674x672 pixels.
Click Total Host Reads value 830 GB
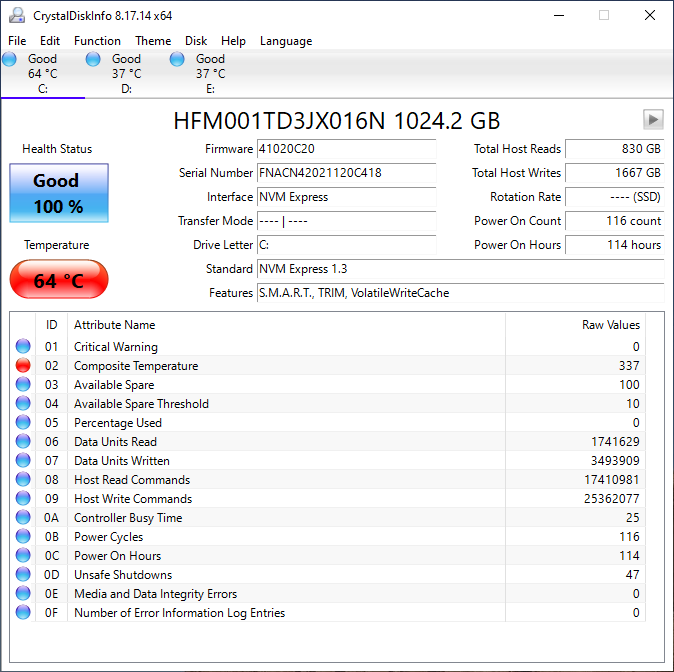[615, 149]
